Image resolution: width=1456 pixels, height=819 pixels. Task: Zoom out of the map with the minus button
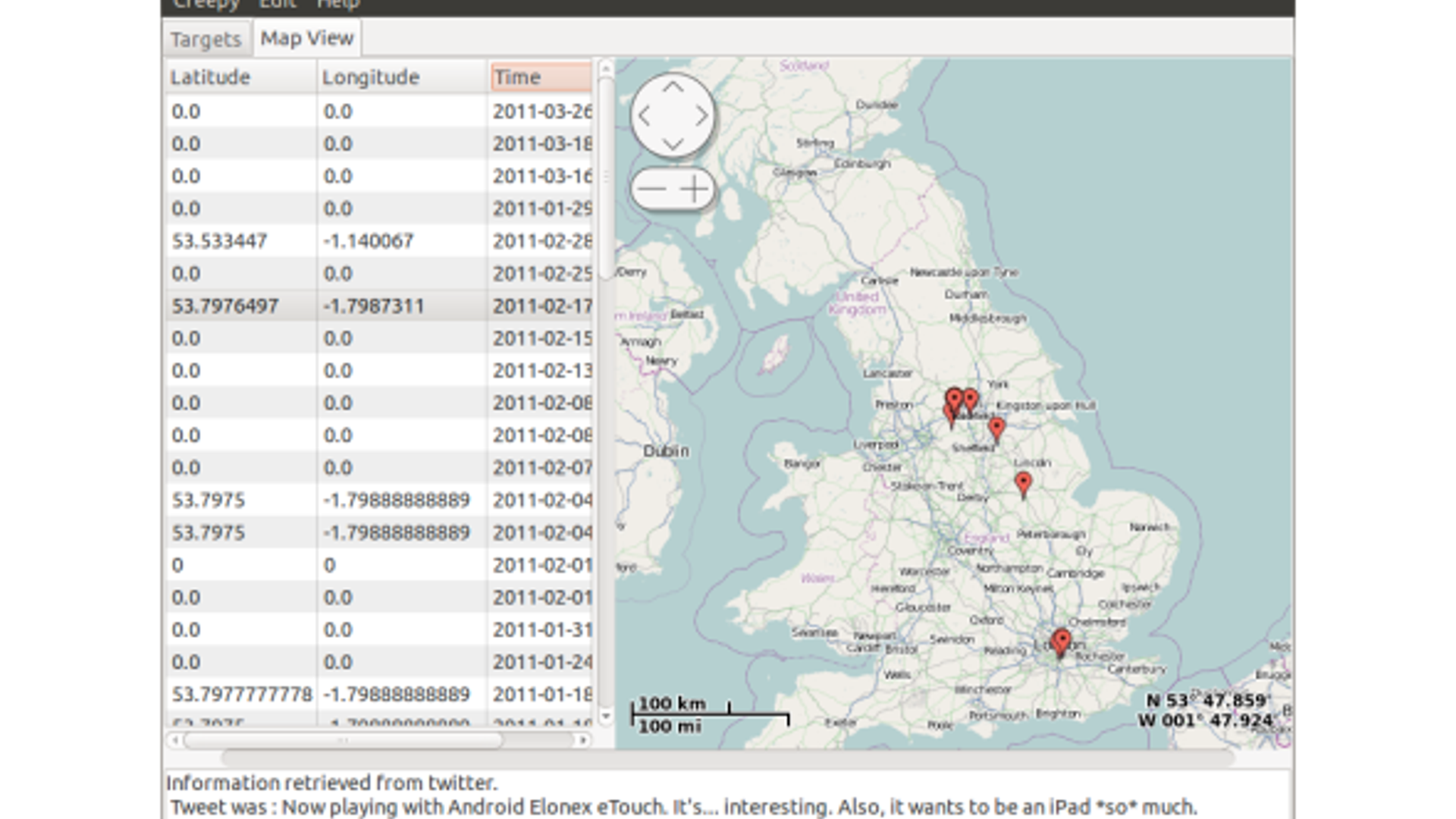(x=653, y=188)
